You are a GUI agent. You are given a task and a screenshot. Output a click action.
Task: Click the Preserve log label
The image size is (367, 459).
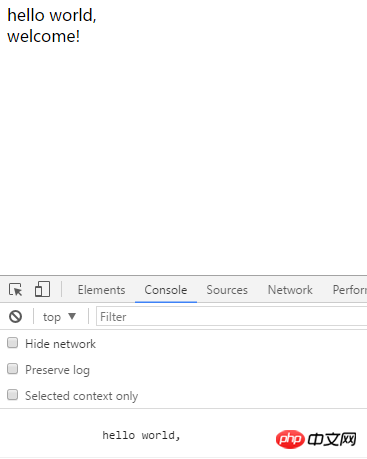click(x=57, y=370)
